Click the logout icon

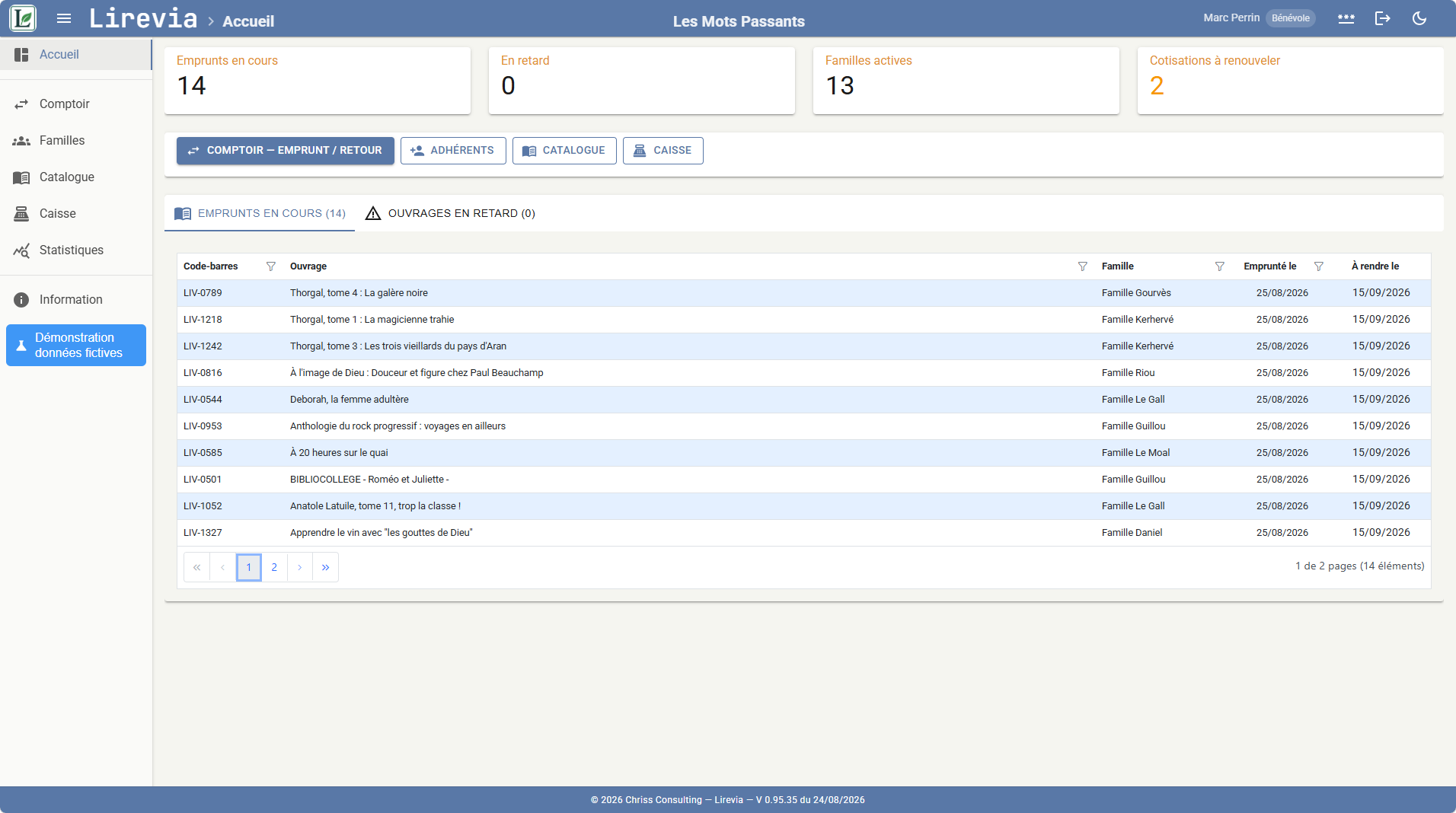(x=1383, y=18)
